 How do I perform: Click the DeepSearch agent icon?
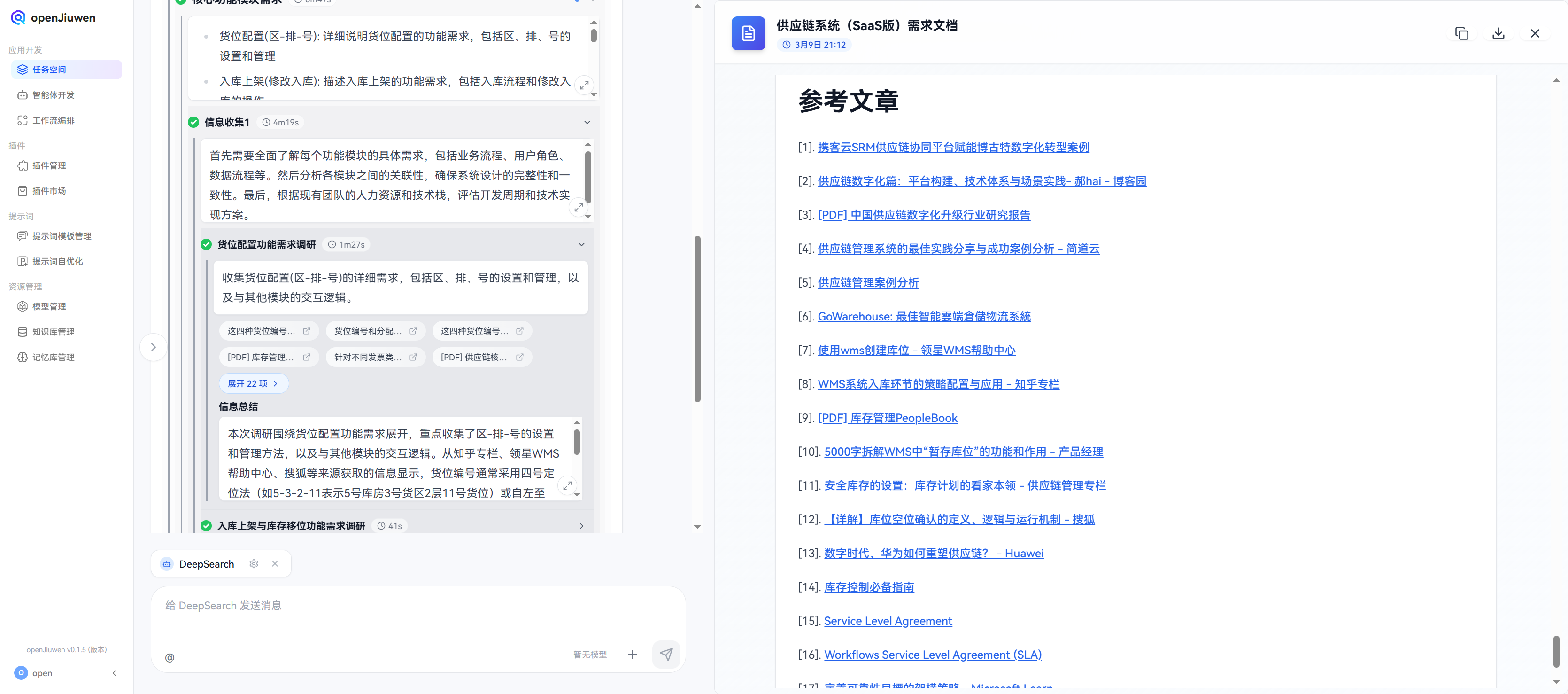click(167, 564)
